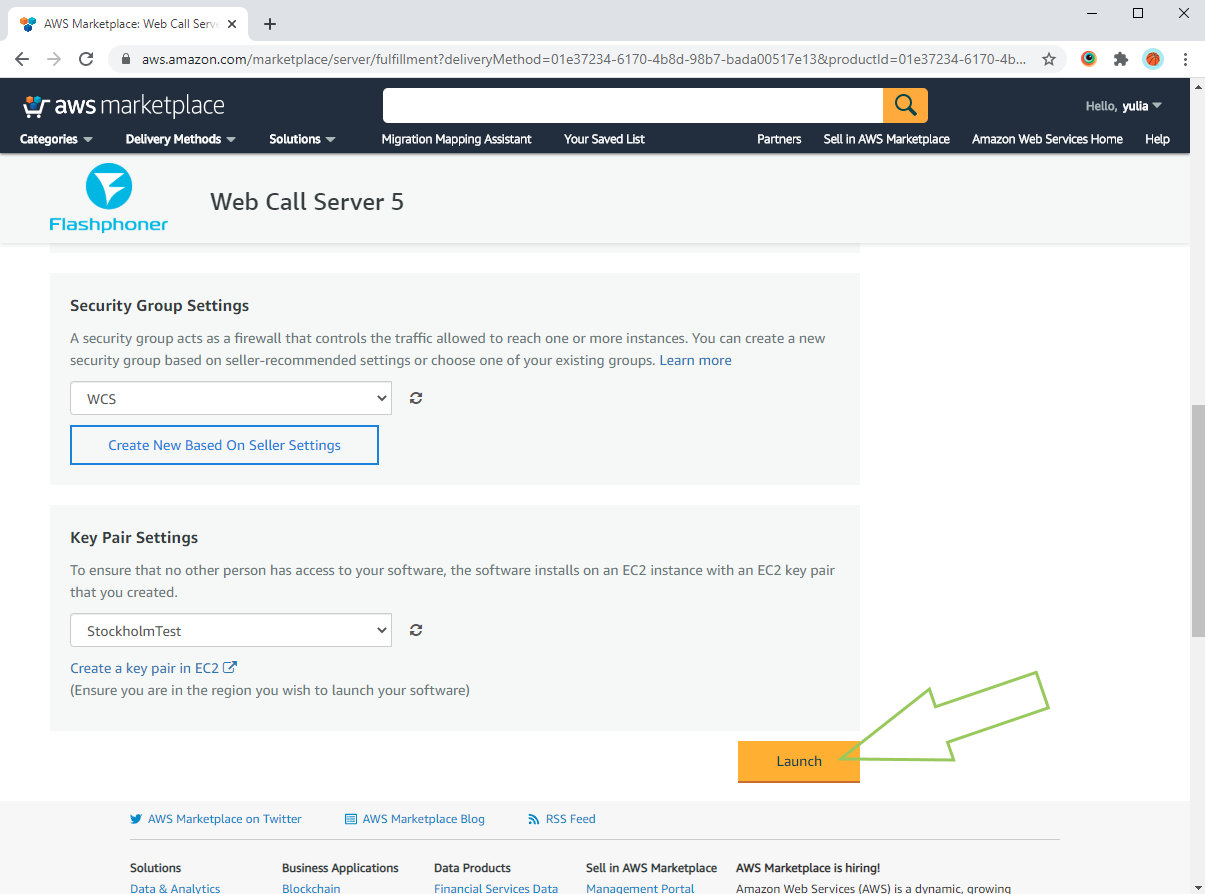The width and height of the screenshot is (1205, 894).
Task: Refresh the key pair list
Action: 416,630
